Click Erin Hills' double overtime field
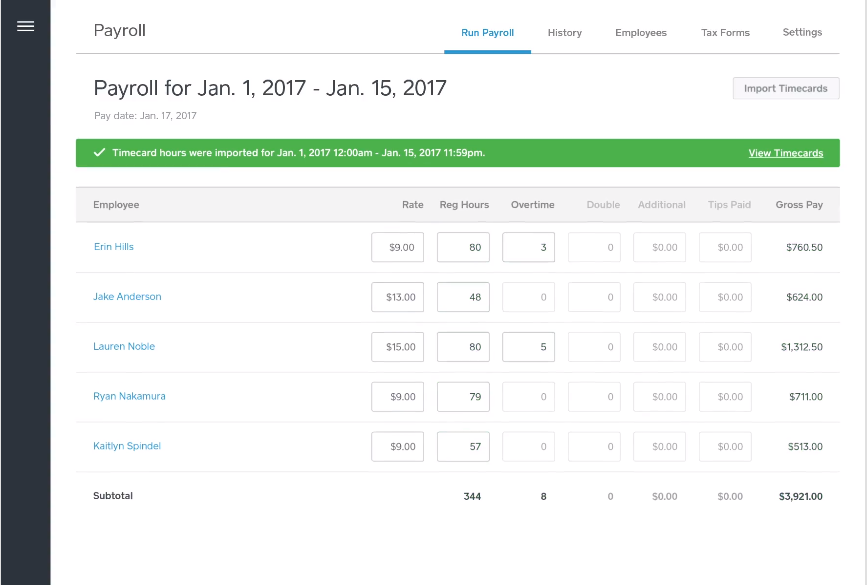867x585 pixels. [x=593, y=246]
